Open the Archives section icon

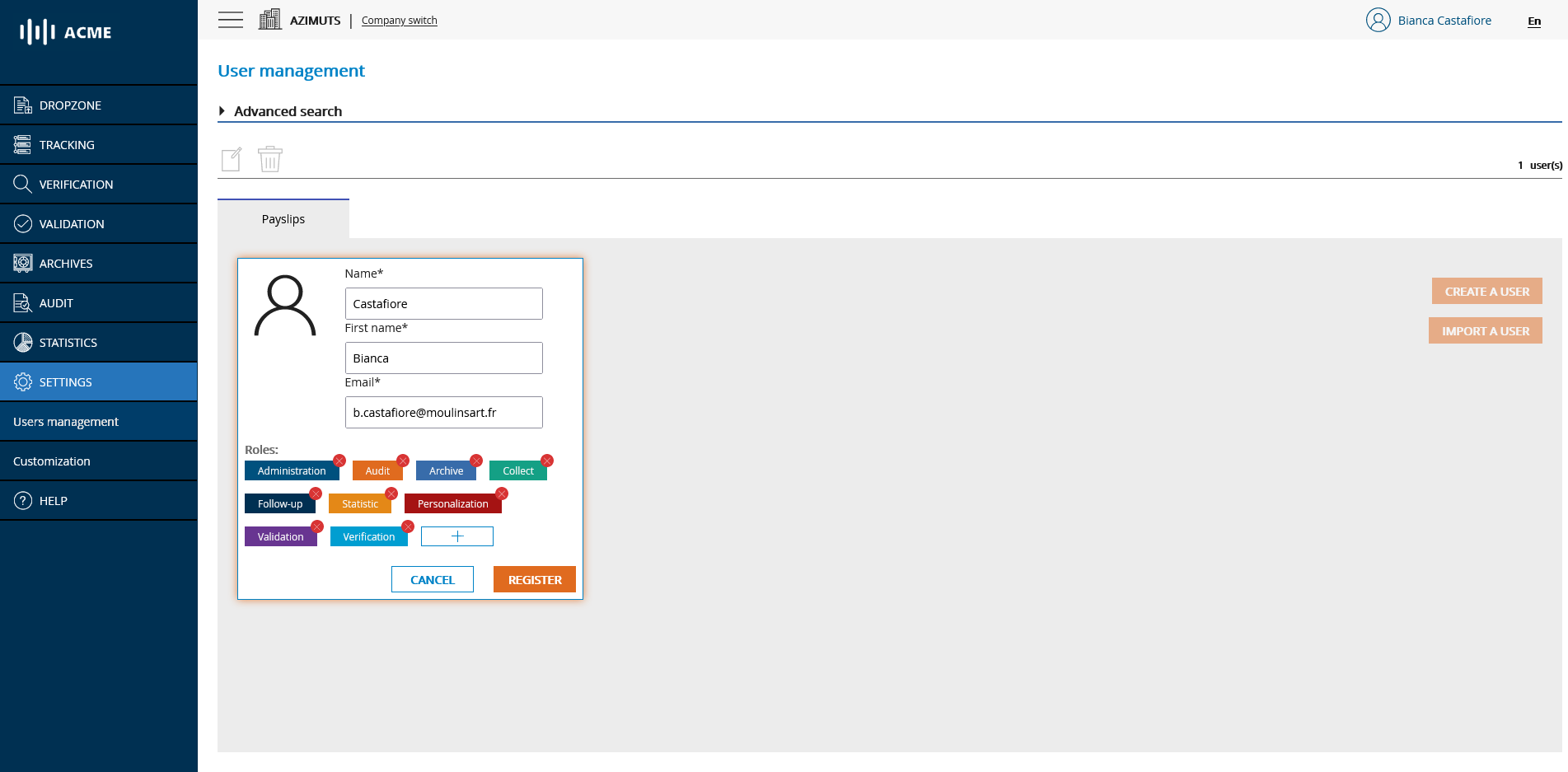22,263
